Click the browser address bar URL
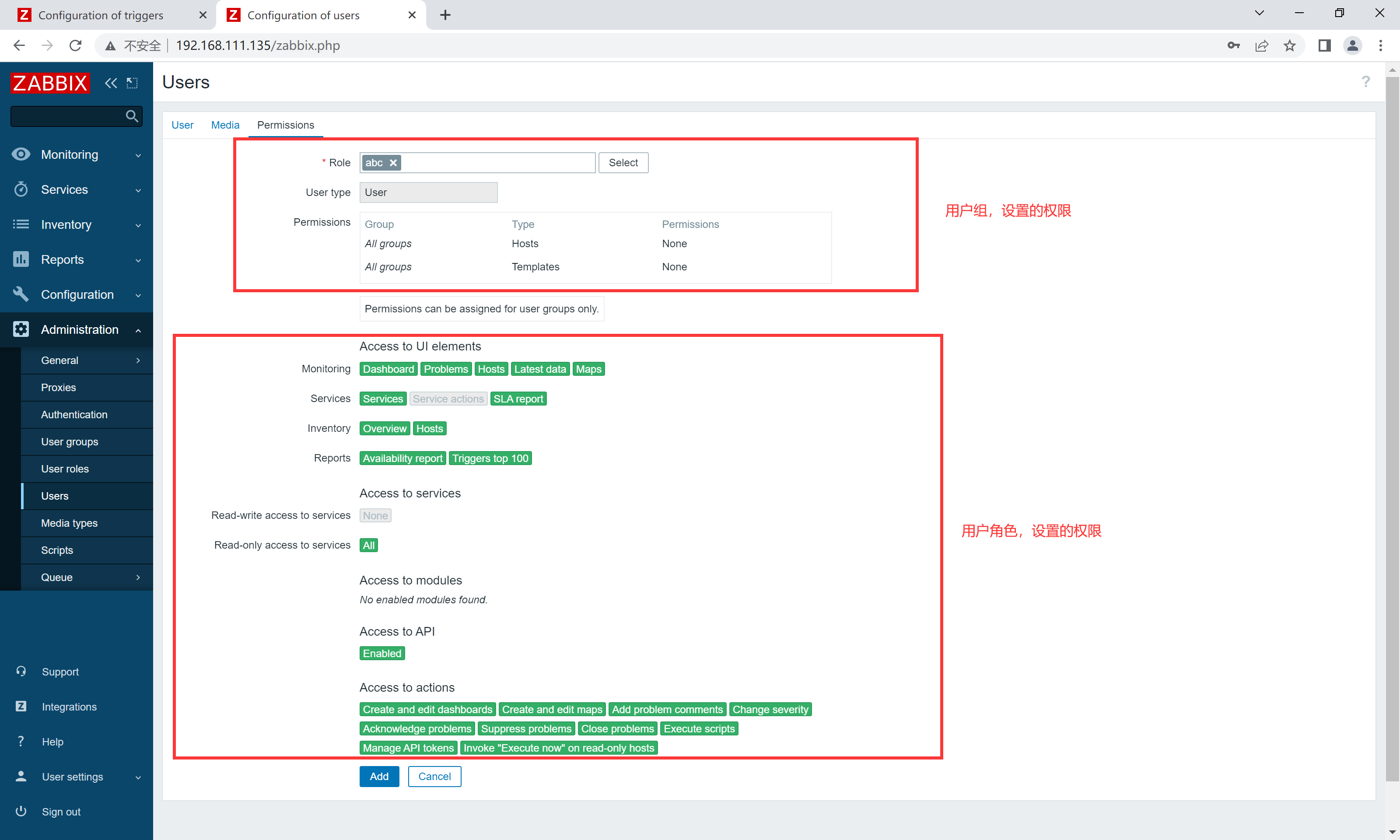 pos(258,45)
